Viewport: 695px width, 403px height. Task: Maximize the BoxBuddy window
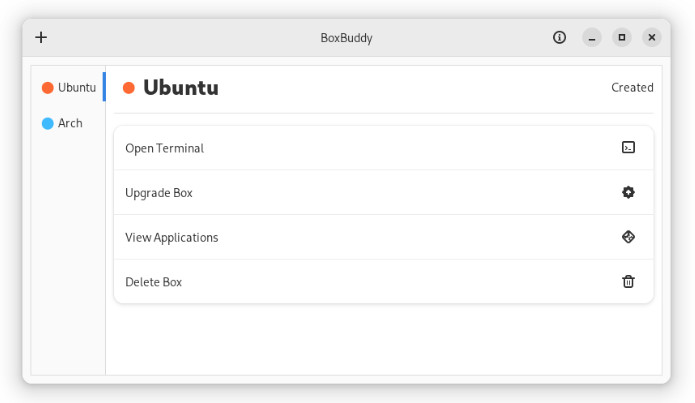[x=622, y=37]
